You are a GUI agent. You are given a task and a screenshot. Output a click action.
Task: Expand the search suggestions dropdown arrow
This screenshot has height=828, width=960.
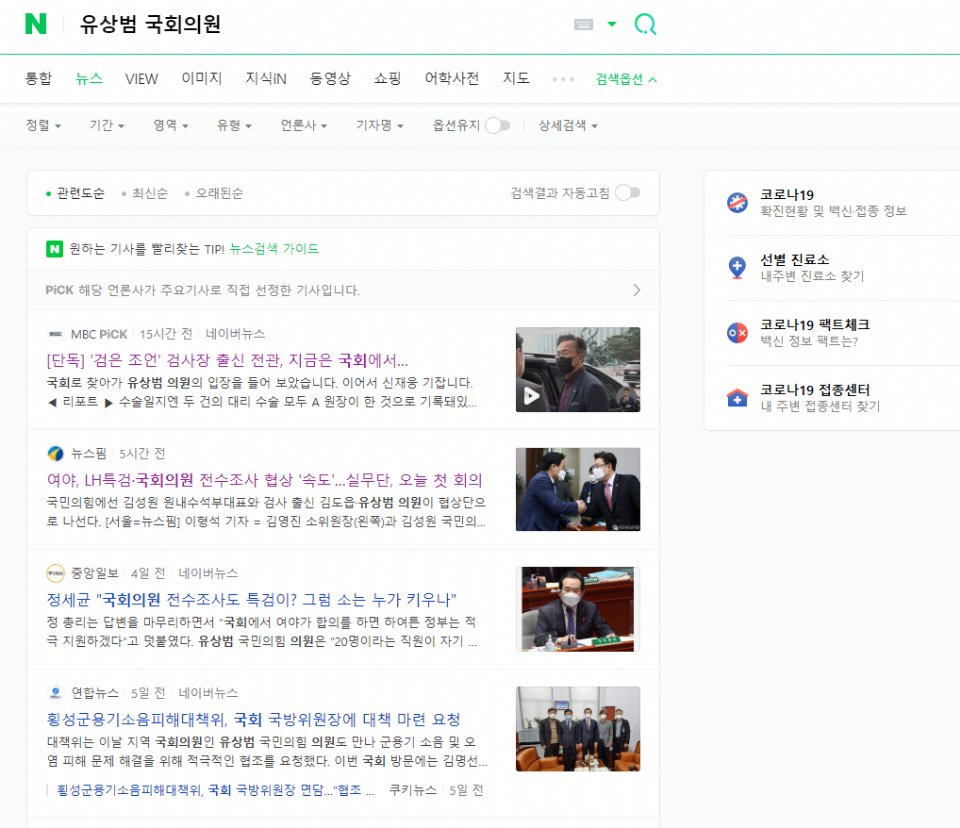pyautogui.click(x=612, y=24)
